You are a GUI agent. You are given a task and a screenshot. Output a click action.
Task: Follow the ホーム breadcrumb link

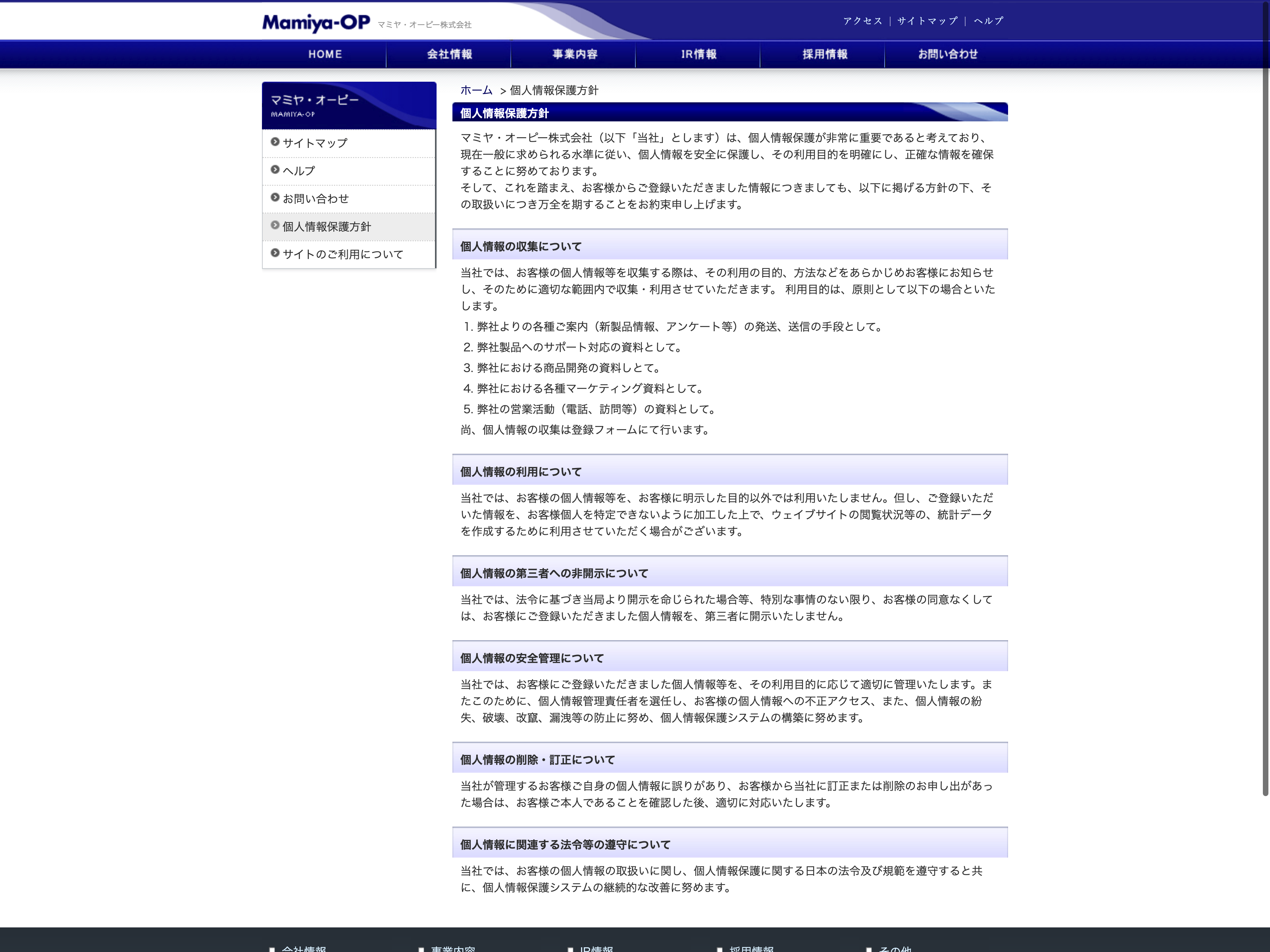[x=476, y=91]
